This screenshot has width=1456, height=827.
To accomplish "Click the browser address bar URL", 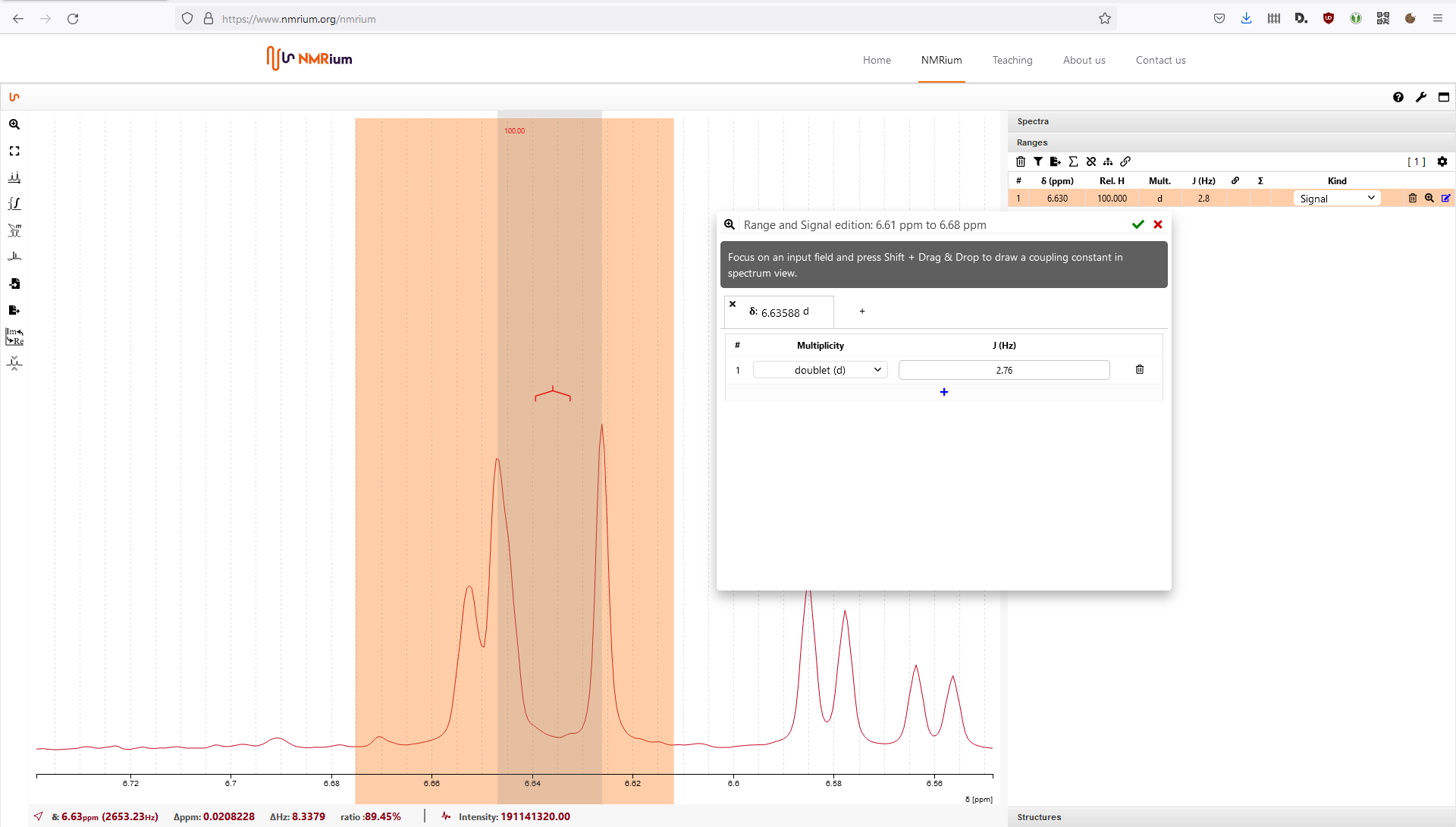I will [299, 19].
